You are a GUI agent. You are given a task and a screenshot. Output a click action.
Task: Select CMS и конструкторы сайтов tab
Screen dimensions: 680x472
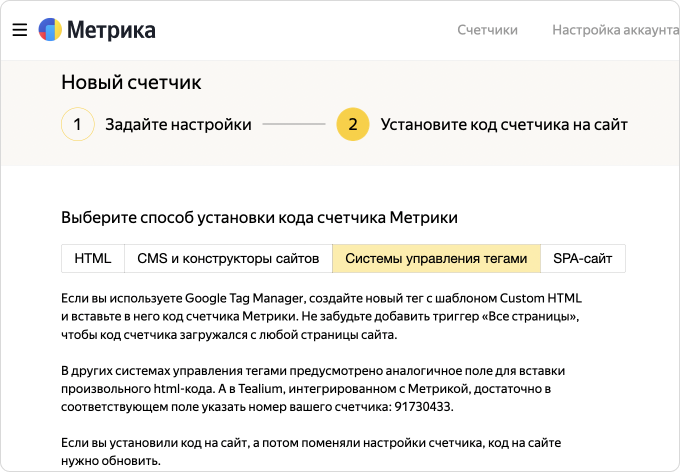(x=228, y=259)
